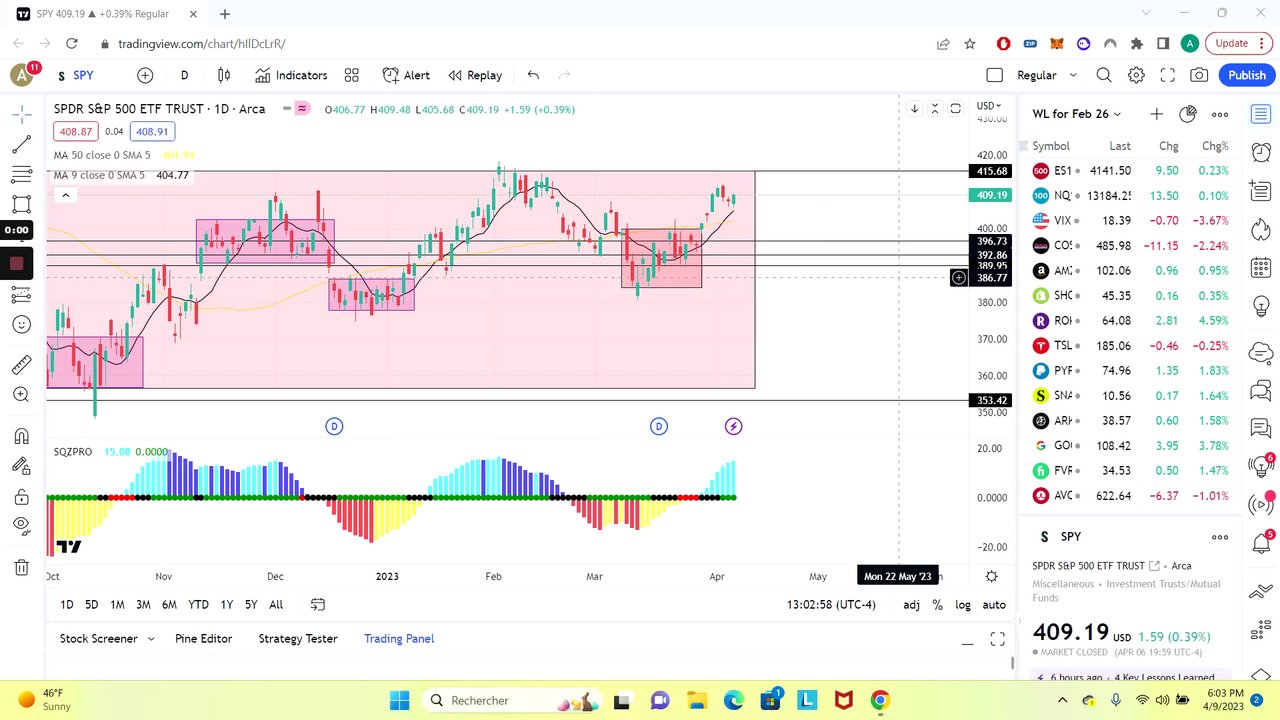
Task: Open the candlestick chart style selector
Action: tap(224, 75)
